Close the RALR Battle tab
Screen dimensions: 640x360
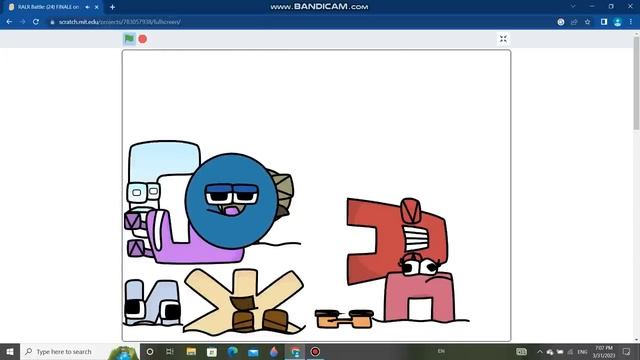pos(97,7)
